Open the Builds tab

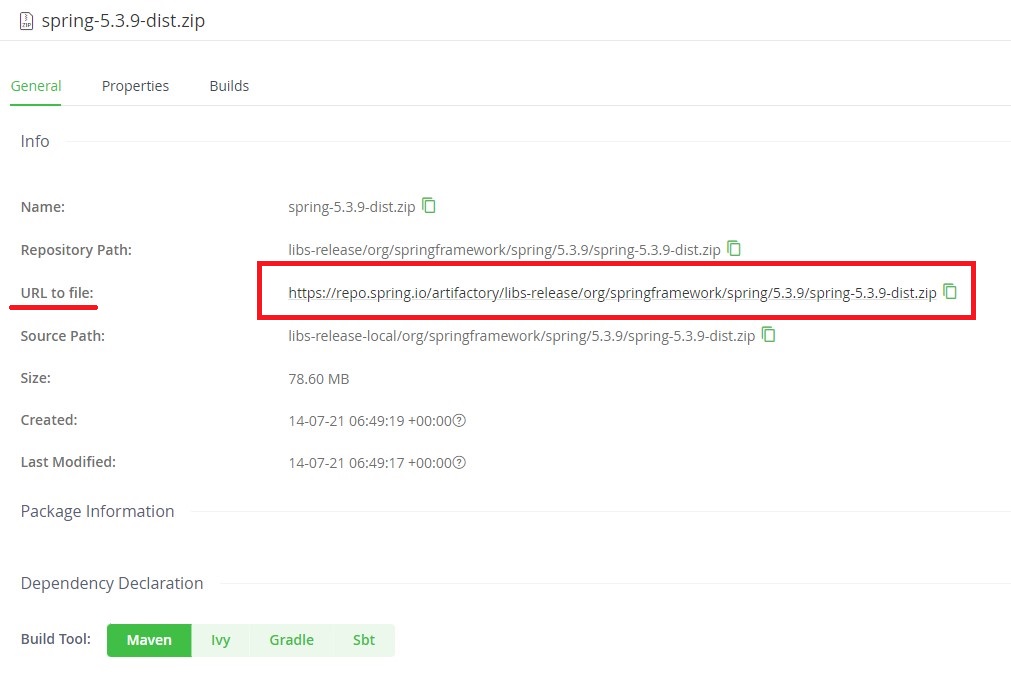[x=229, y=86]
